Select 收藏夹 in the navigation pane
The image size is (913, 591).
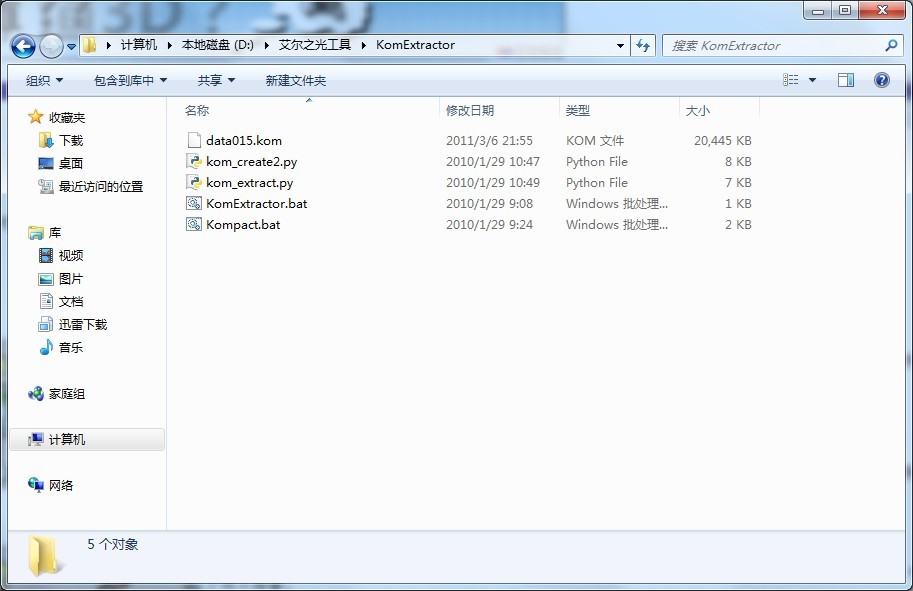pos(67,118)
